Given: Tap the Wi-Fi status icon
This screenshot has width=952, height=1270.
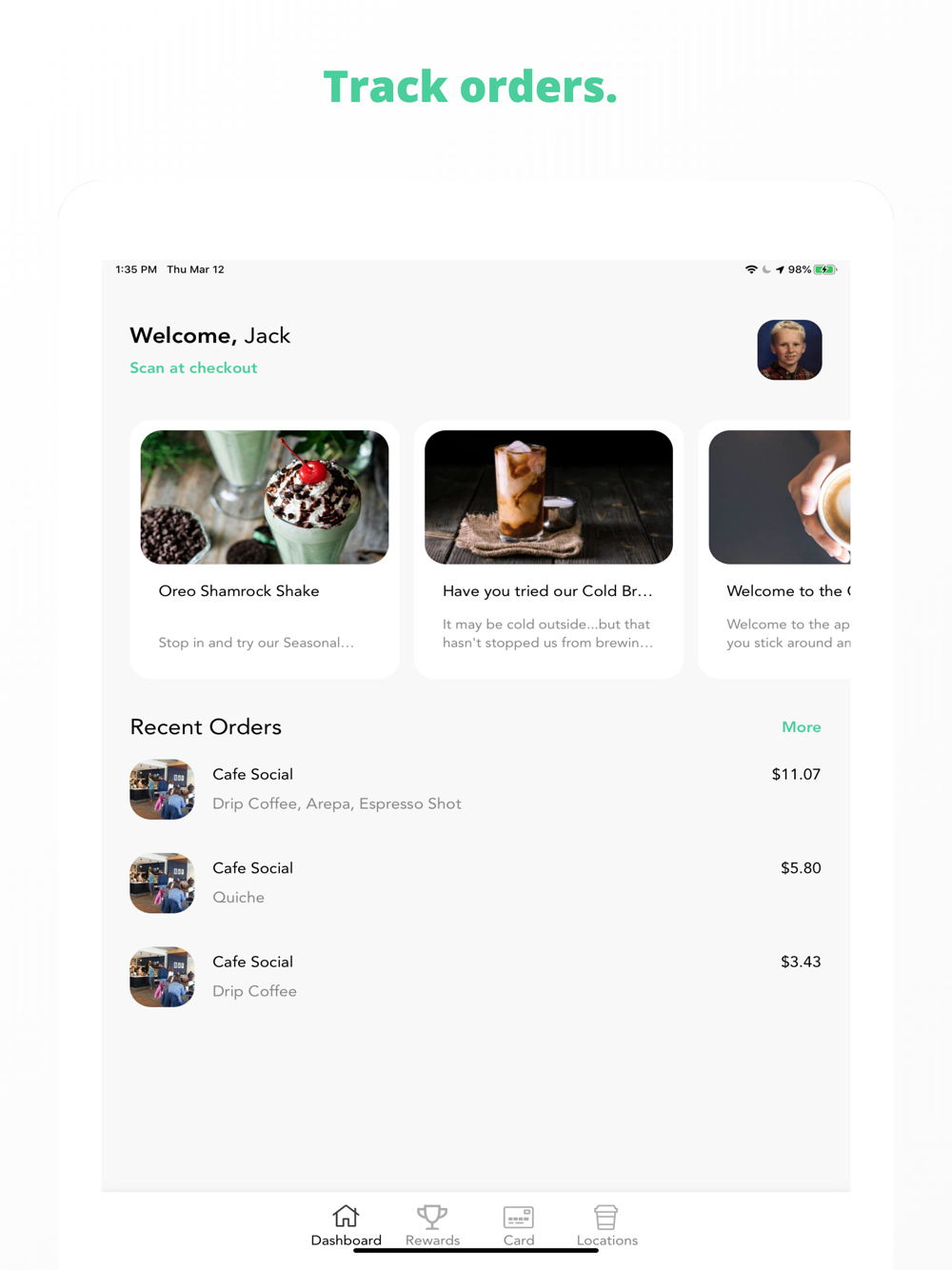Looking at the screenshot, I should [751, 269].
